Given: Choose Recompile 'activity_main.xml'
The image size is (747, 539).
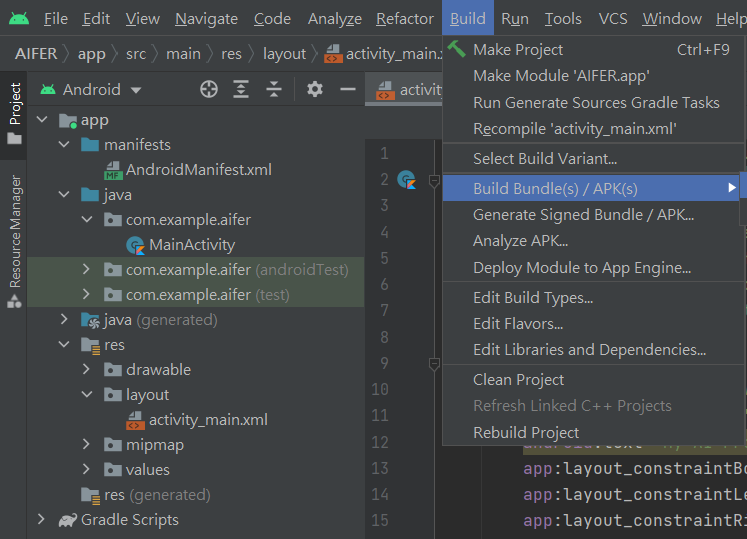Looking at the screenshot, I should [593, 129].
